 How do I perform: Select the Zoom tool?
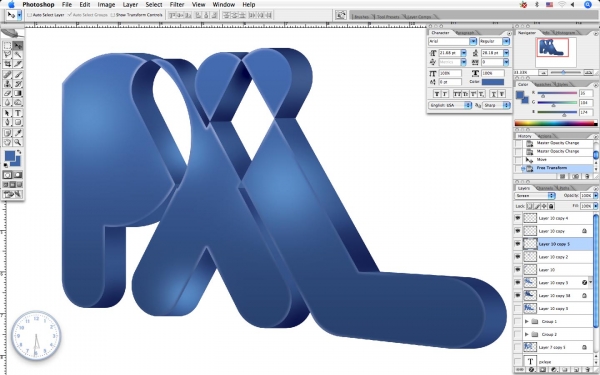click(18, 142)
